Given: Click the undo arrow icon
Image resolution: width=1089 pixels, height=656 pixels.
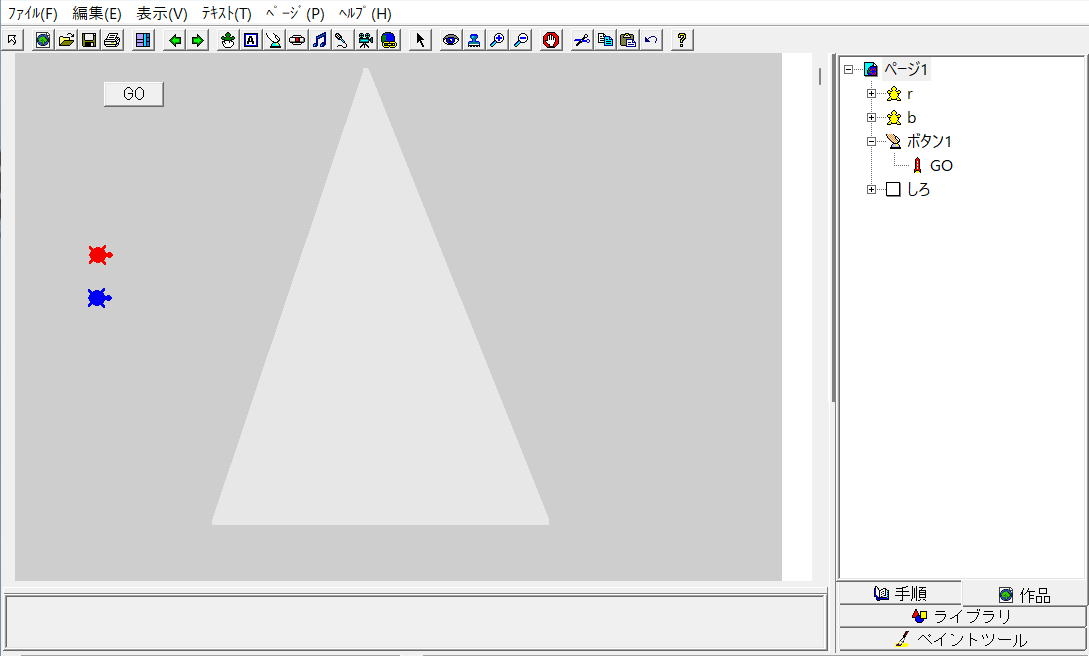Looking at the screenshot, I should coord(651,40).
